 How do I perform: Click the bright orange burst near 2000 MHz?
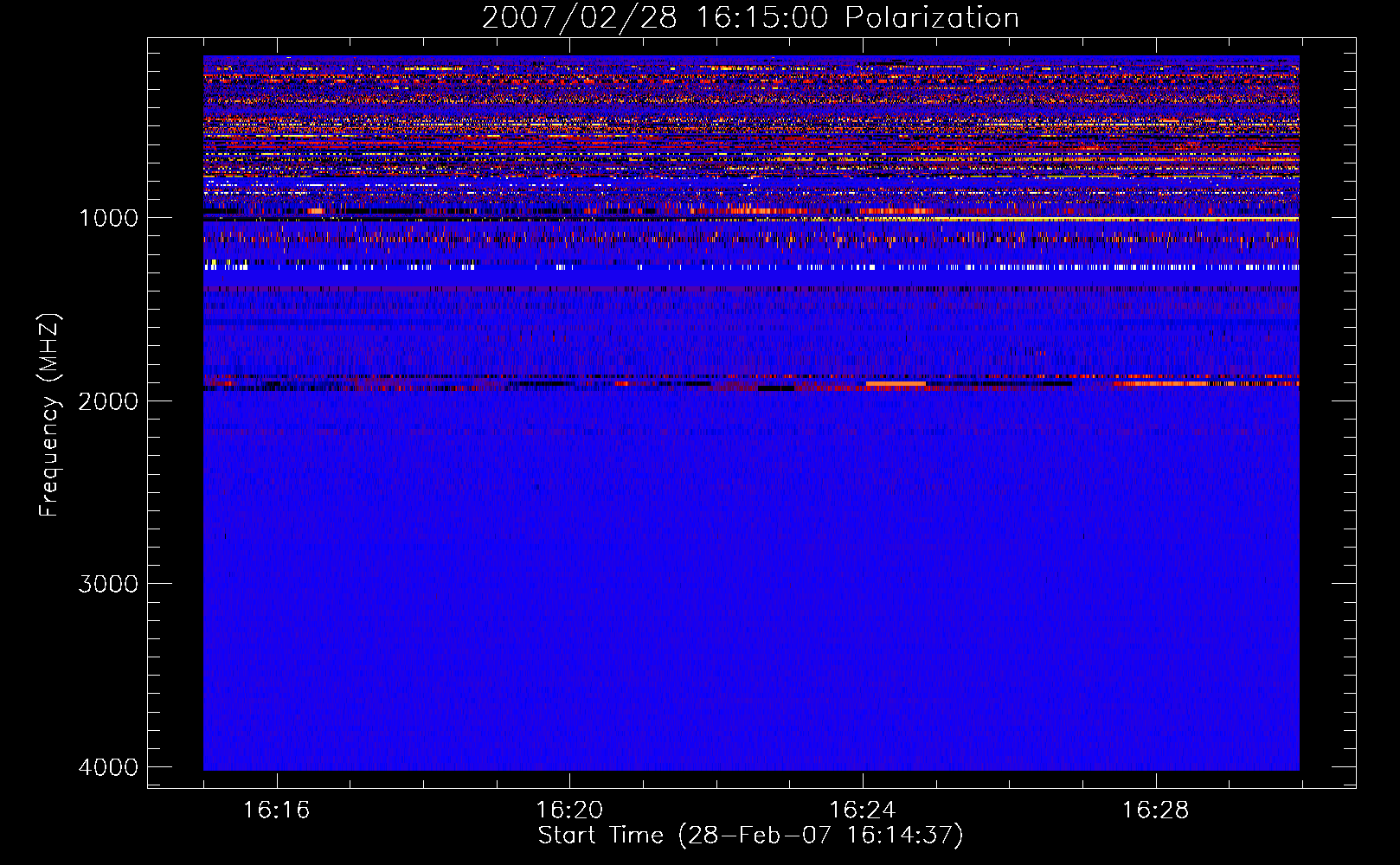pos(896,383)
